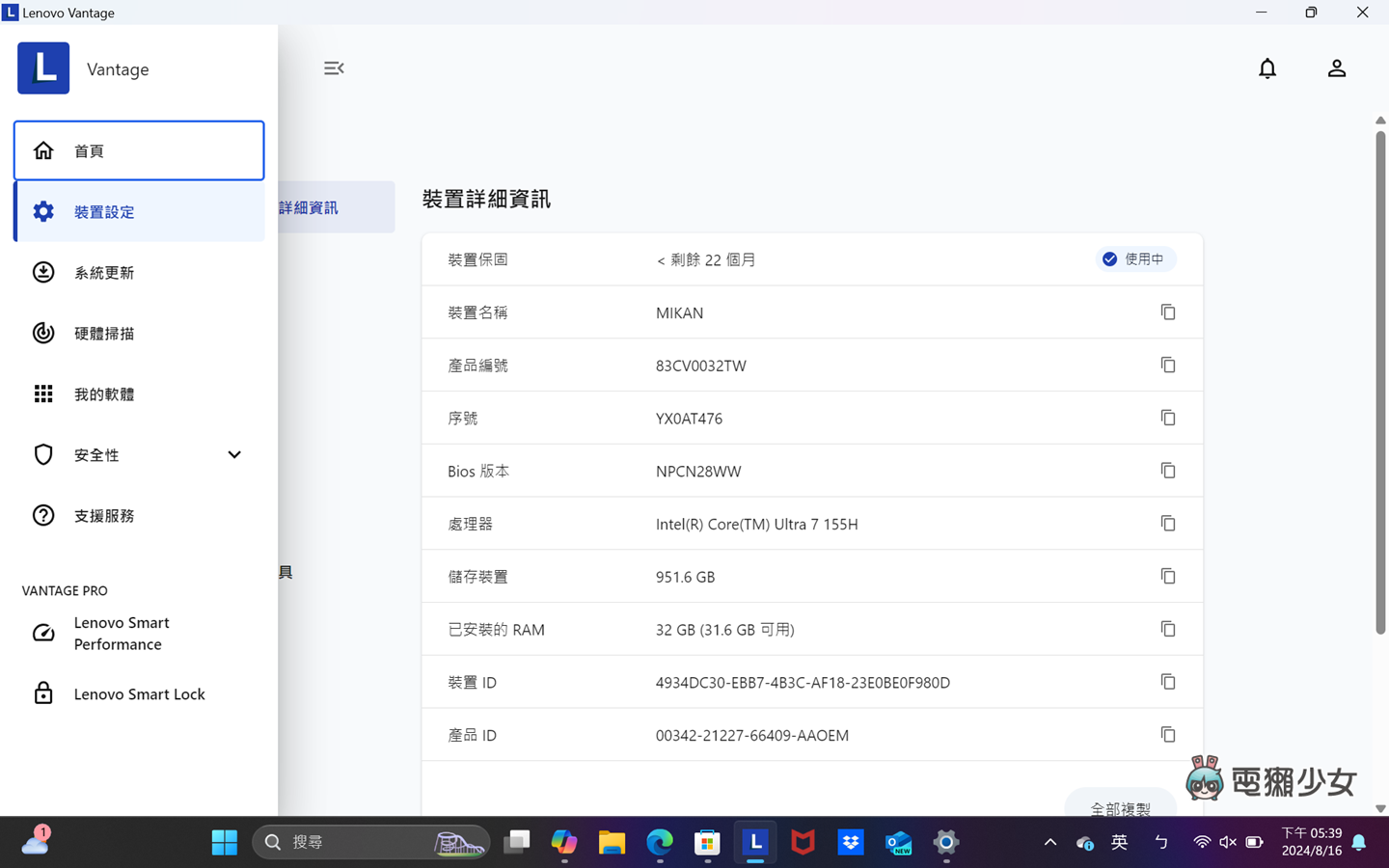The image size is (1389, 868).
Task: Launch Copilot from the taskbar
Action: point(564,842)
